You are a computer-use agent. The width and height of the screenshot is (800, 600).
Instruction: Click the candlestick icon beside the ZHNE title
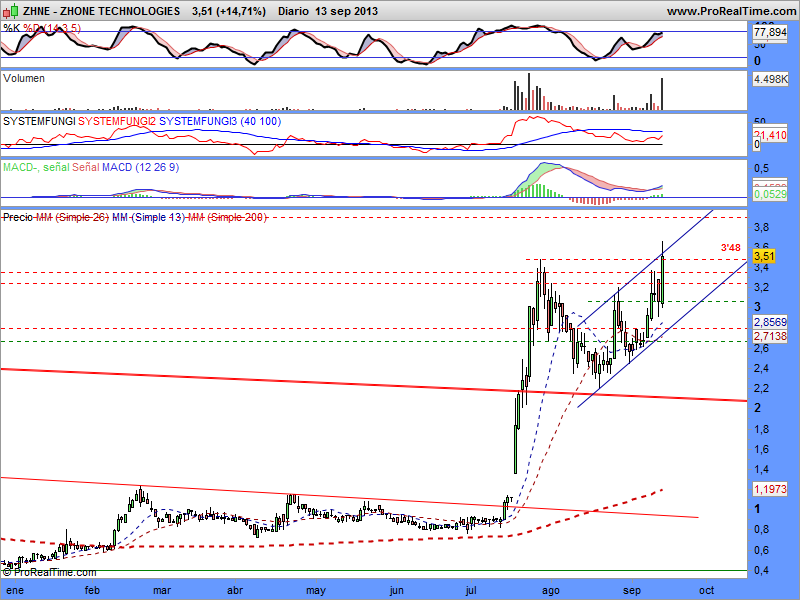click(11, 11)
